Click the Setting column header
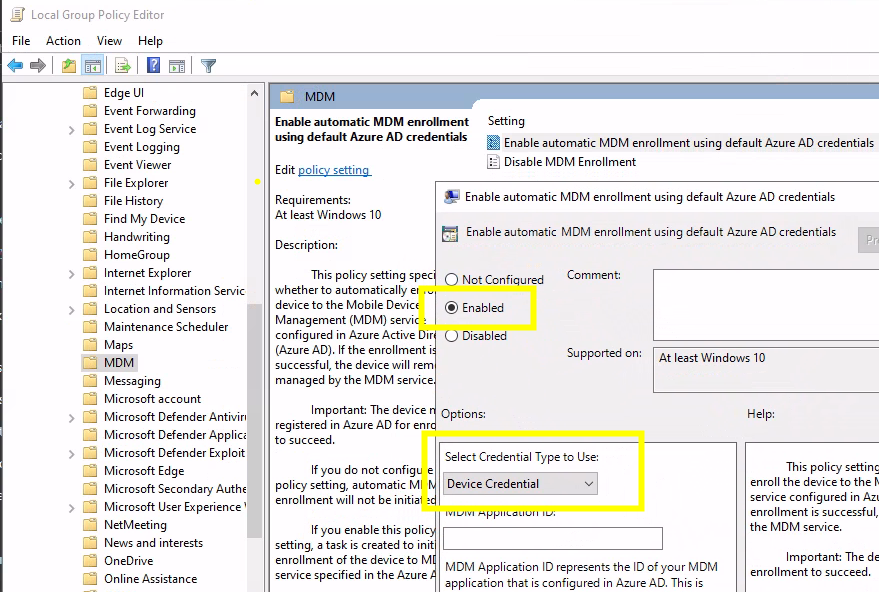Screen dimensions: 879x592 [x=506, y=121]
